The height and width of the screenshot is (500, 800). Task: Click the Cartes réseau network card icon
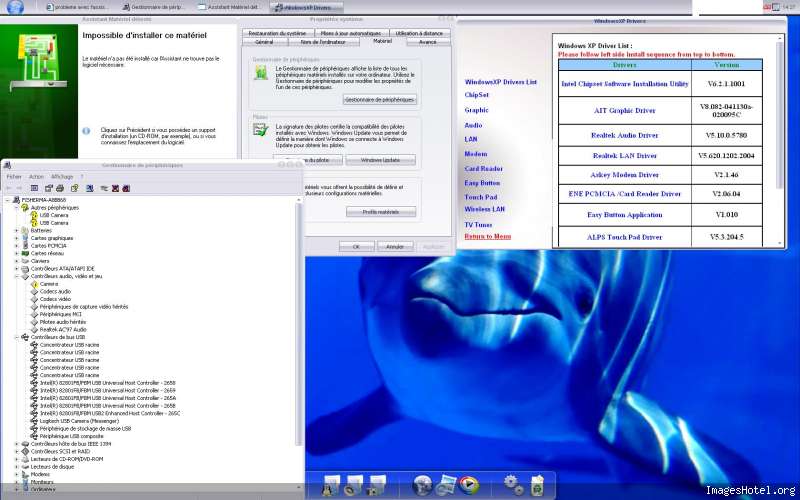click(x=25, y=254)
